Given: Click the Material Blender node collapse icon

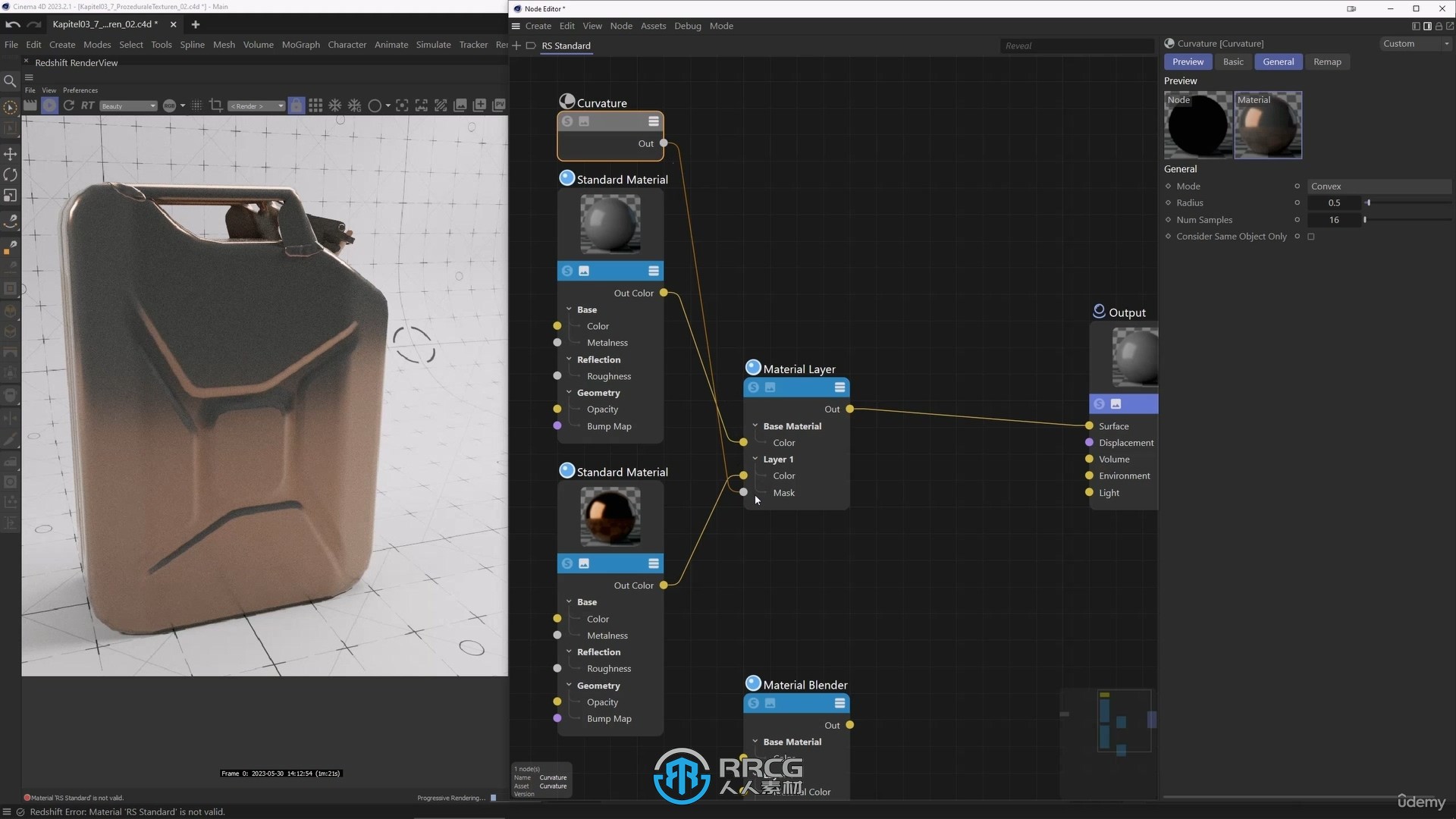Looking at the screenshot, I should [x=840, y=703].
